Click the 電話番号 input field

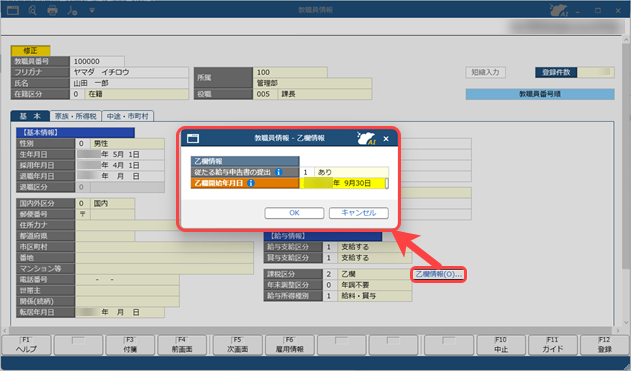(x=127, y=279)
